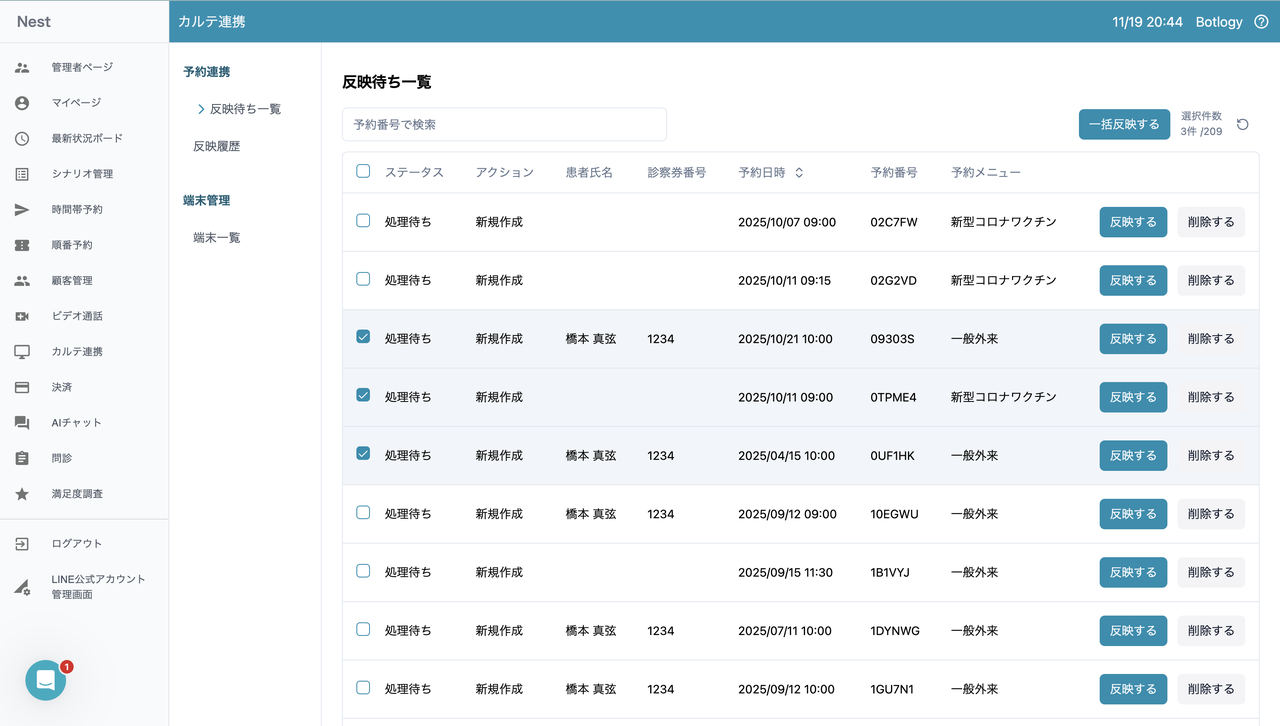Click the AIチャット chat bubble icon
This screenshot has width=1280, height=726.
coord(22,423)
